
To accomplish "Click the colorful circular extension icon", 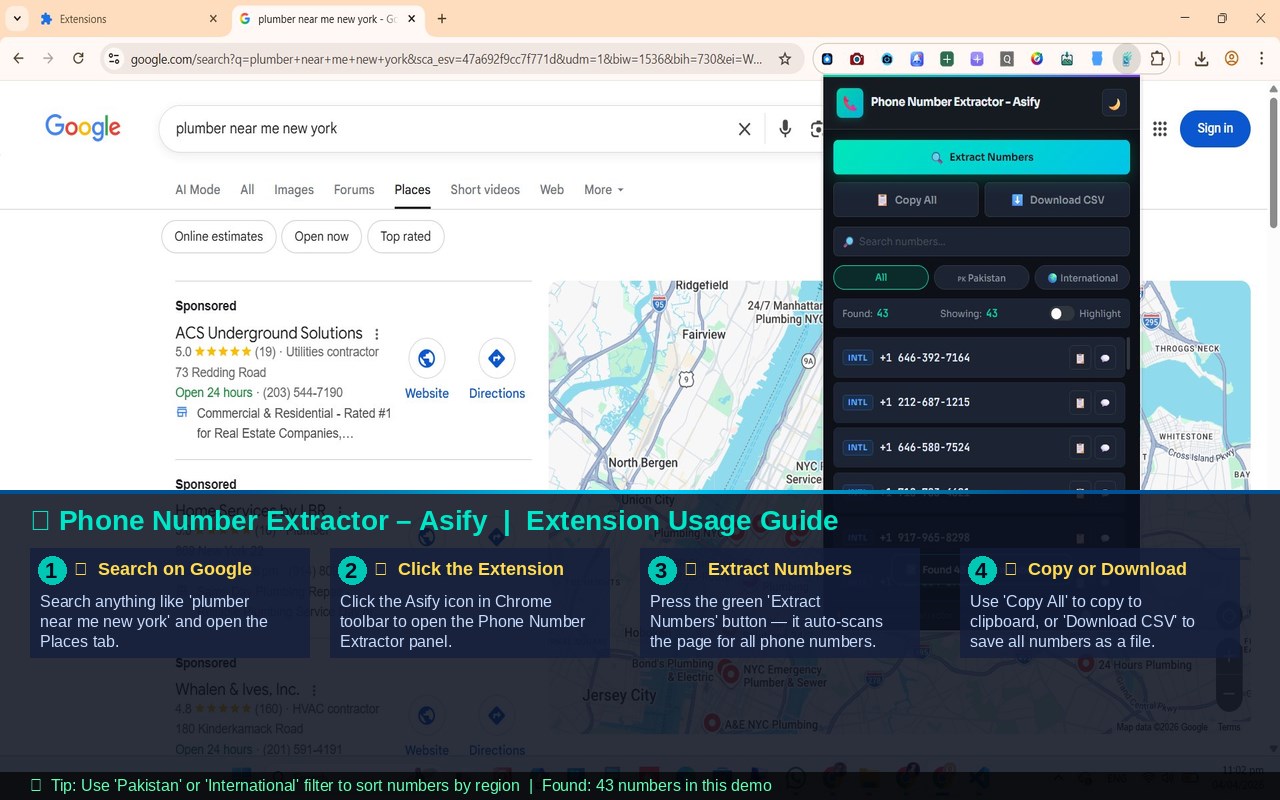I will 1037,59.
